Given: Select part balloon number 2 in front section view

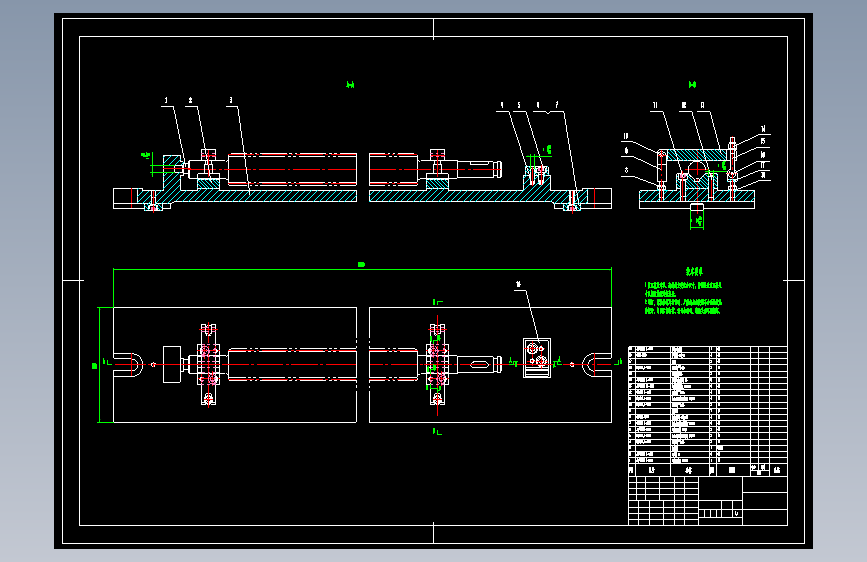Looking at the screenshot, I should click(190, 101).
